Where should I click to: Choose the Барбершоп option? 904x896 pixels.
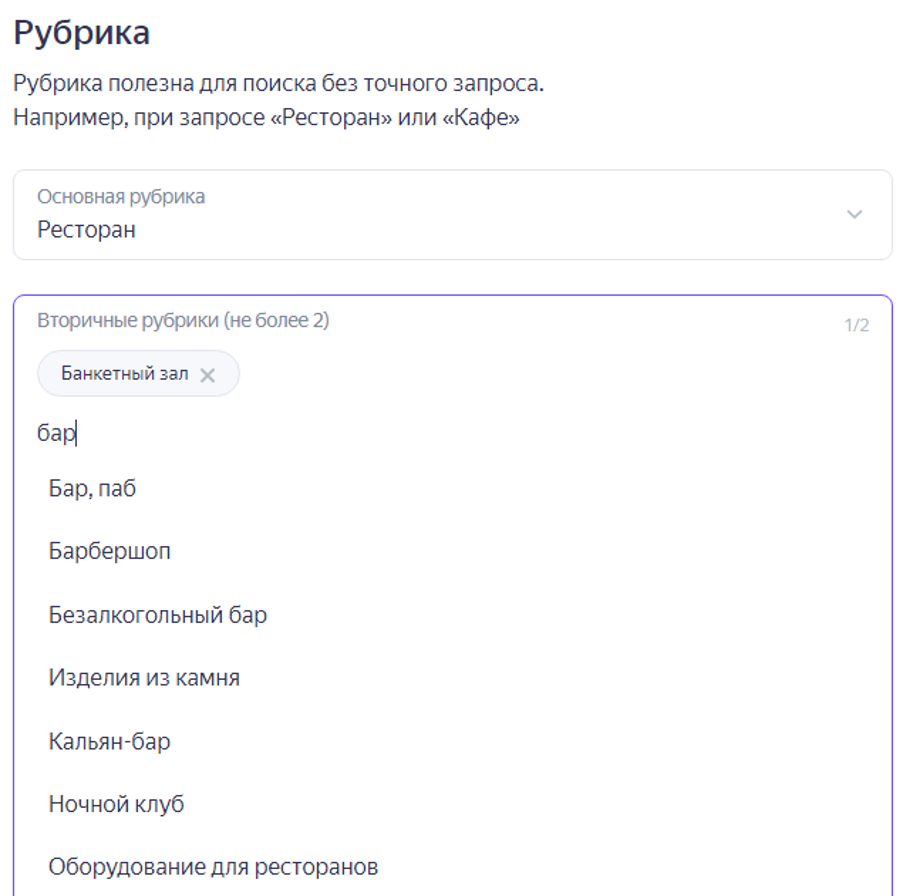coord(109,551)
